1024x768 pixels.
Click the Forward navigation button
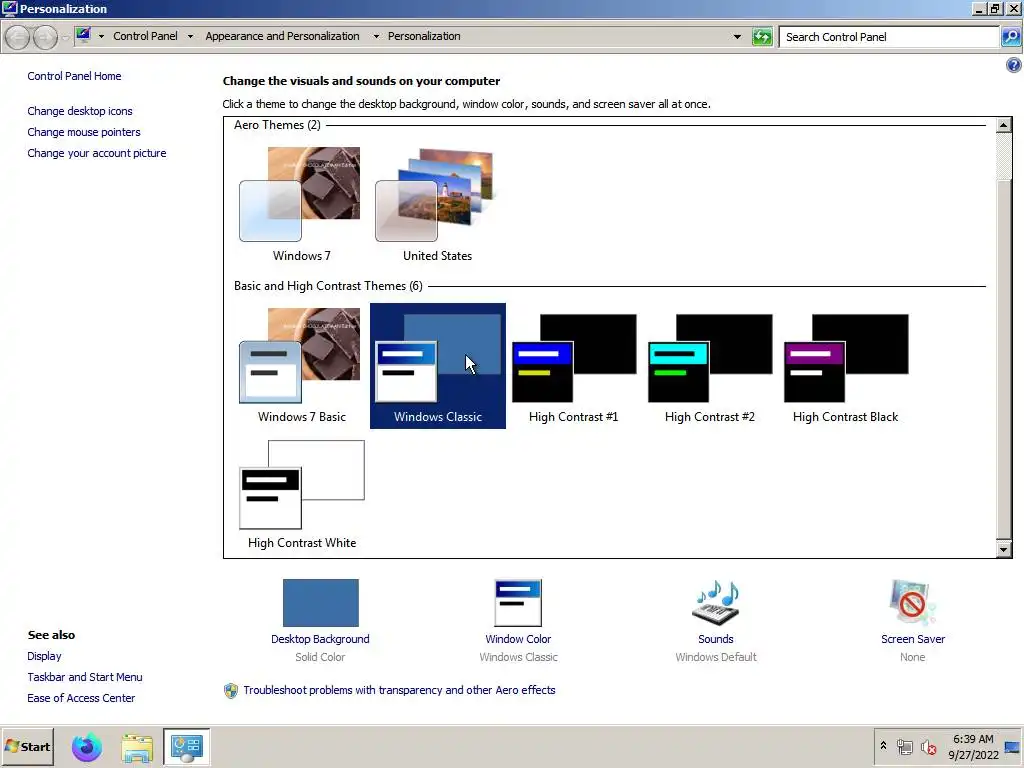pyautogui.click(x=45, y=37)
